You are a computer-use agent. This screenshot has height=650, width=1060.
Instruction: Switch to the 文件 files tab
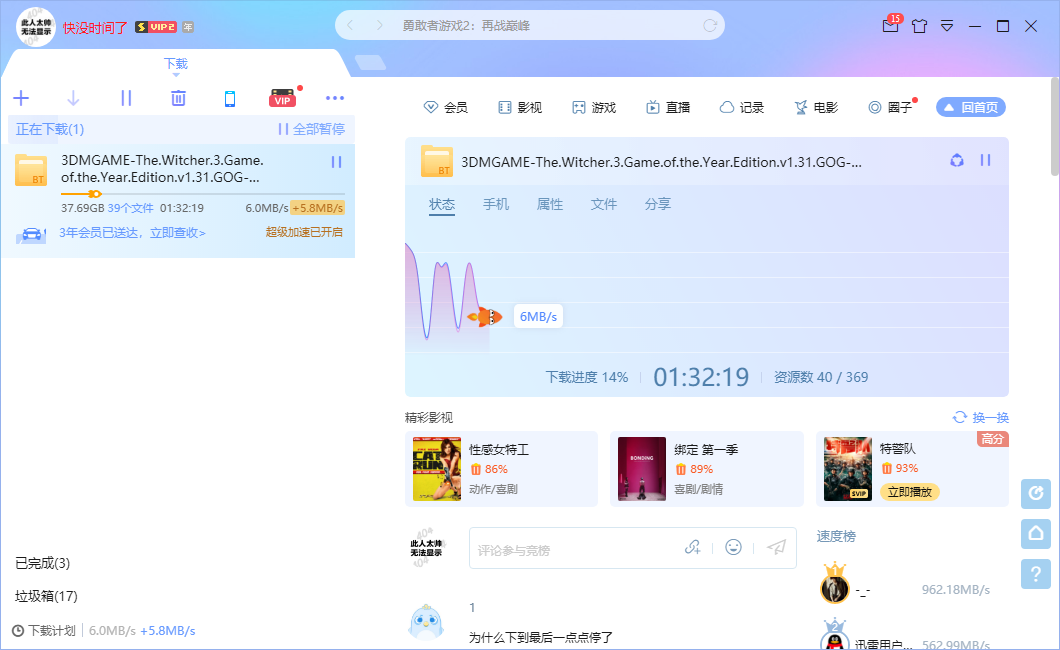[604, 204]
